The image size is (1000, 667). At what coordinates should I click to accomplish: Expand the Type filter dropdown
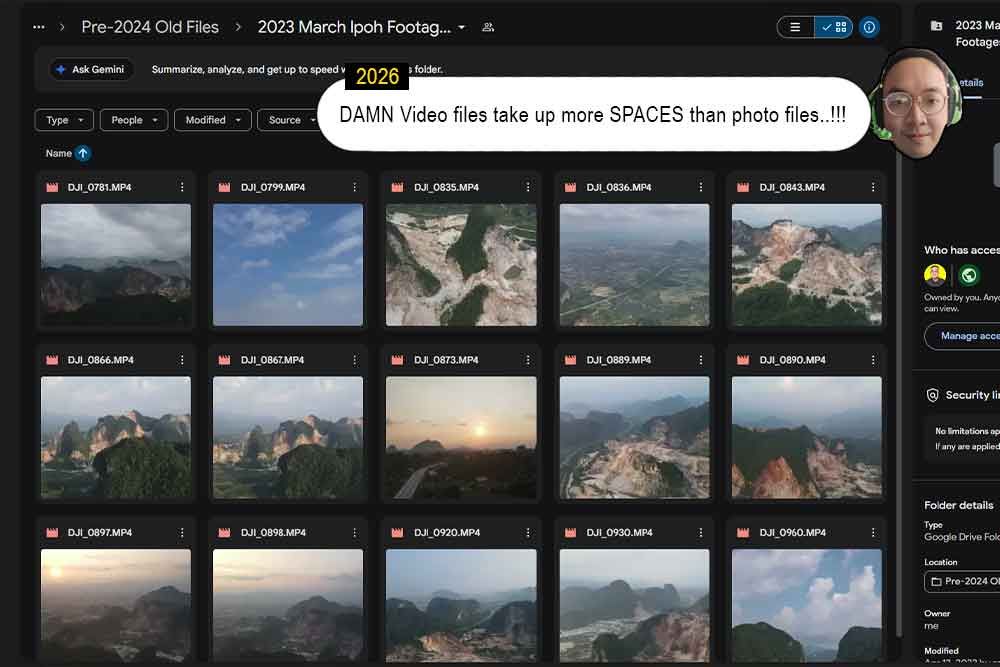click(64, 120)
